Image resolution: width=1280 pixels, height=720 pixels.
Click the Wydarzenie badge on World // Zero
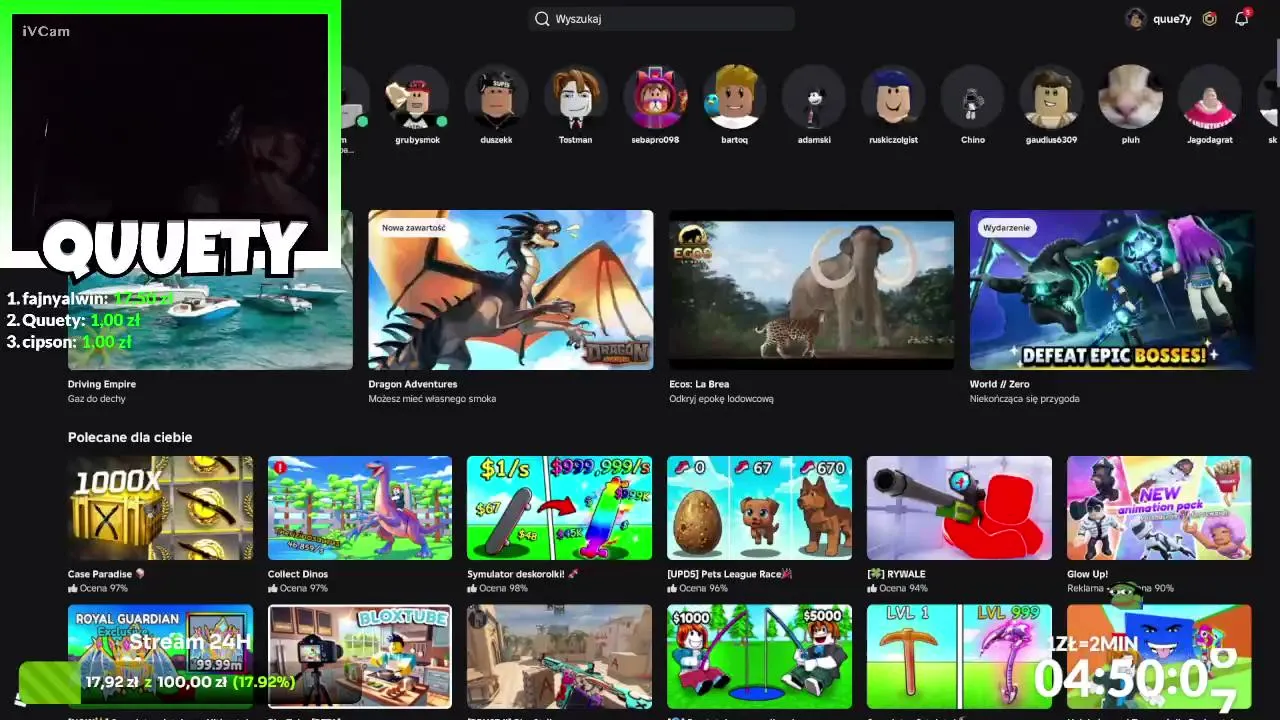pos(1006,228)
